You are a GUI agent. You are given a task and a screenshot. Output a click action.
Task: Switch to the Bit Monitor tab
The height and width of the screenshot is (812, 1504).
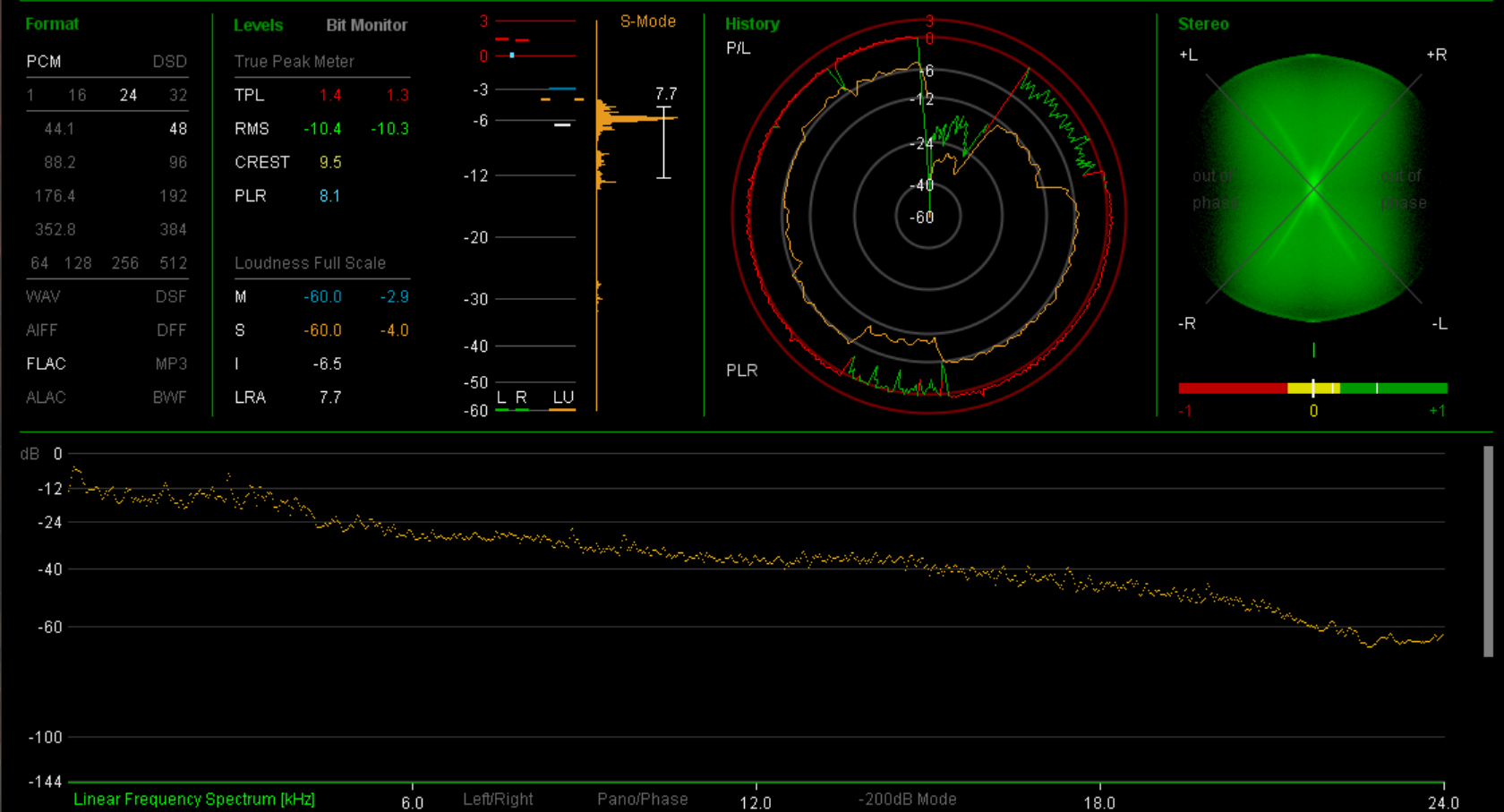pos(366,25)
